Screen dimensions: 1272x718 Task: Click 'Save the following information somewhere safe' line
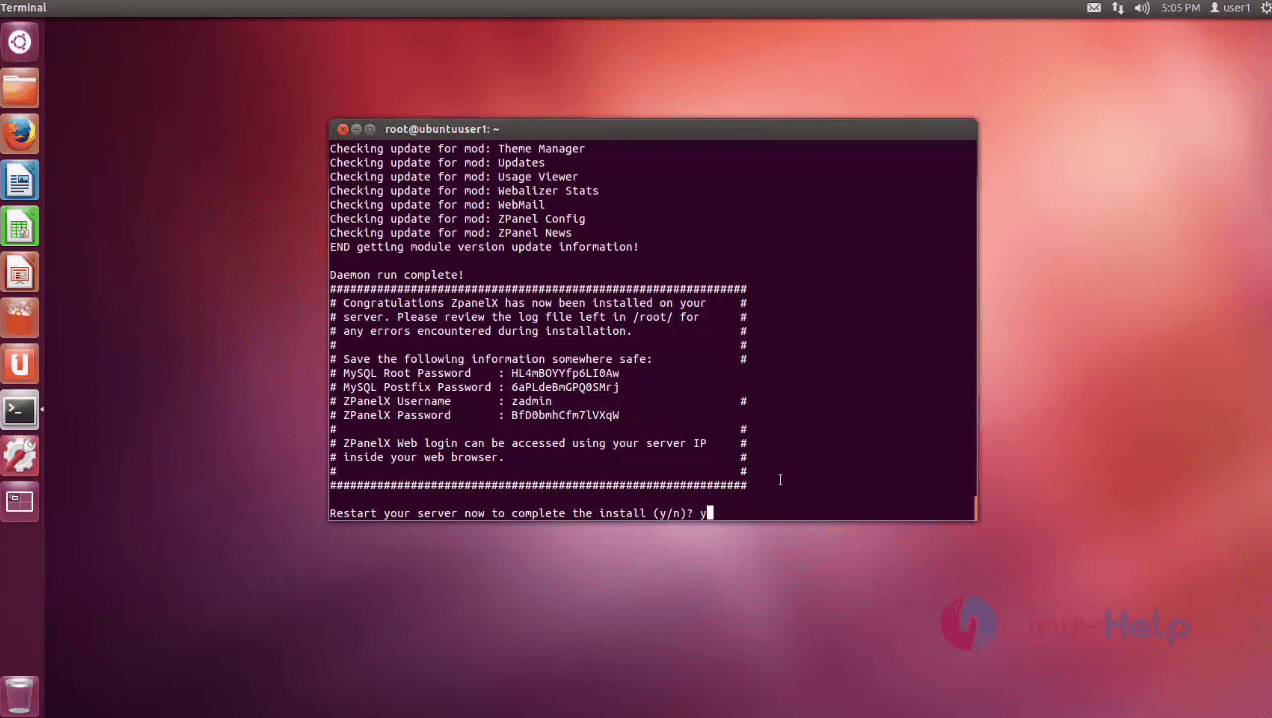click(538, 359)
